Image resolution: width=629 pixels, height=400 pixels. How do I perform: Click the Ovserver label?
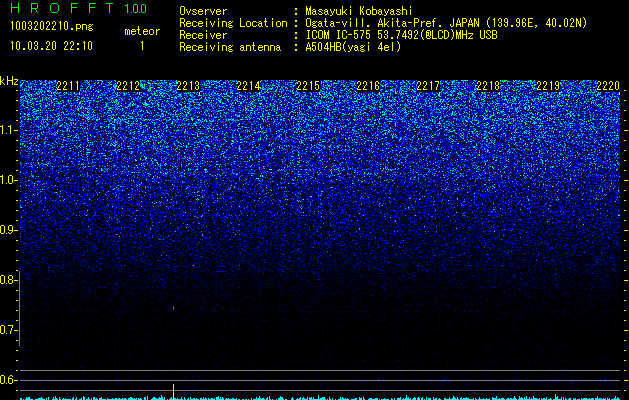[203, 11]
